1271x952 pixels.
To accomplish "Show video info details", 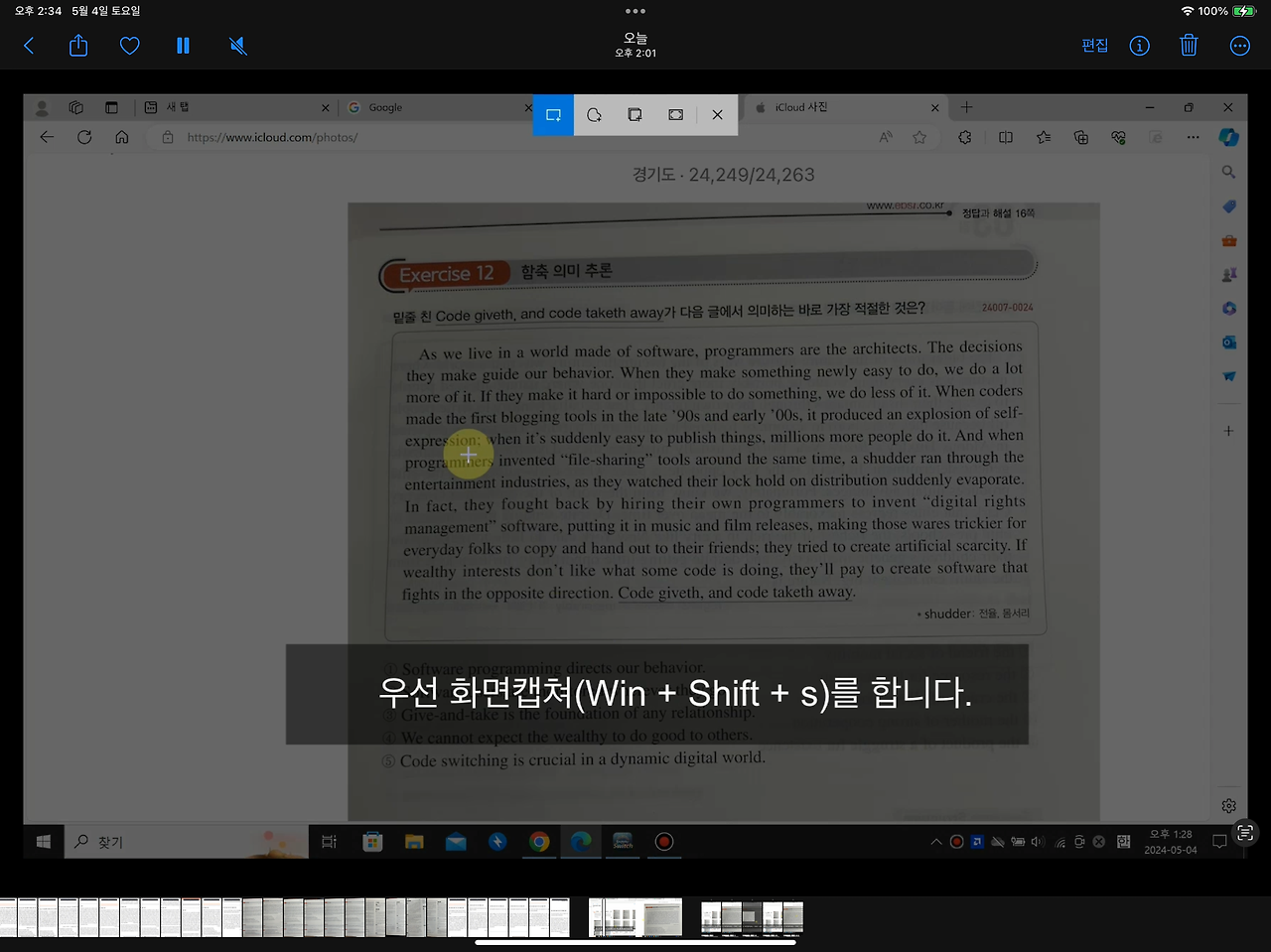I will click(1140, 46).
